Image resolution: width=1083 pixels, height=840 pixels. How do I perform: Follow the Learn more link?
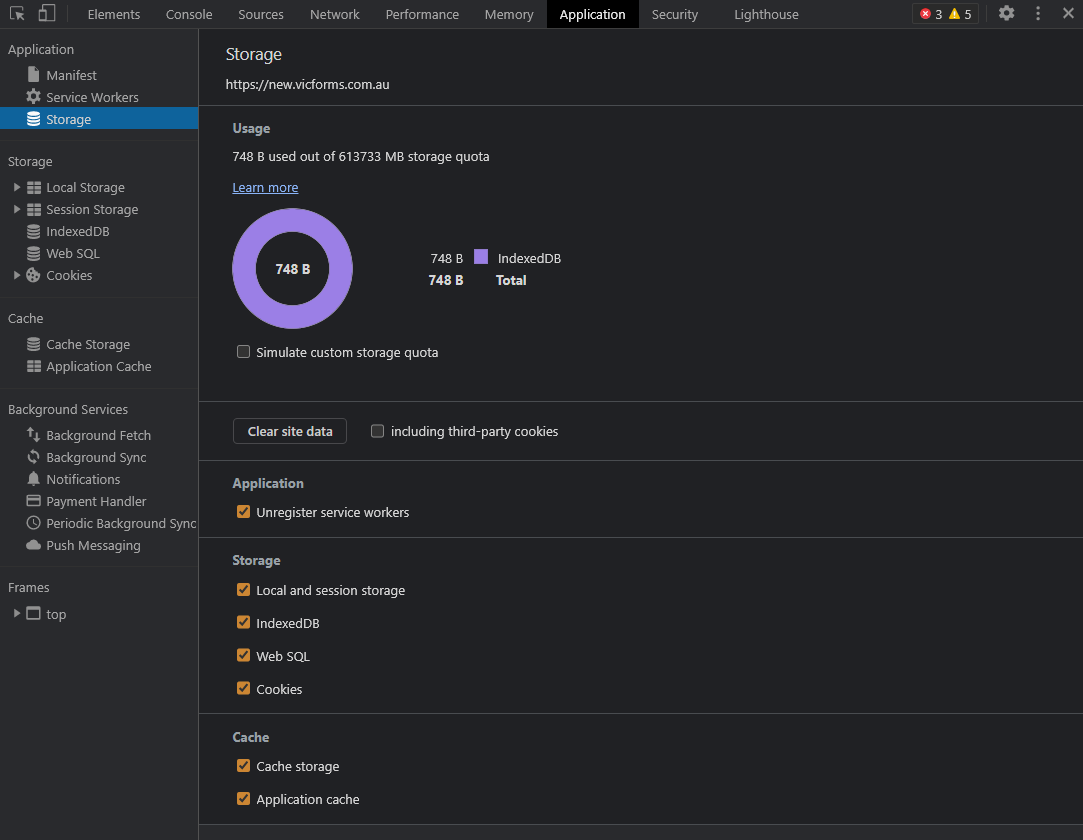tap(265, 187)
